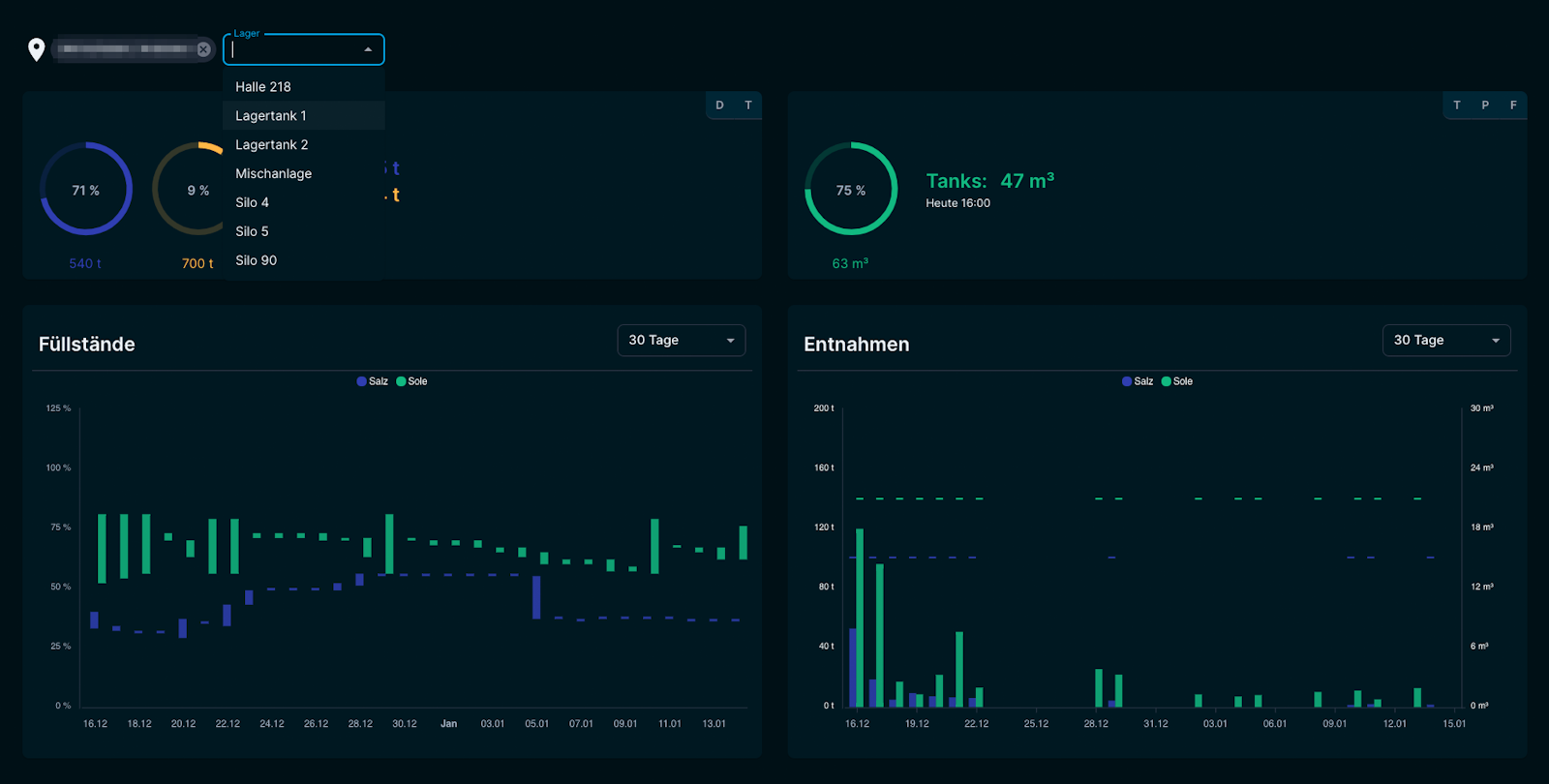
Task: Click the location pin icon
Action: tap(36, 49)
